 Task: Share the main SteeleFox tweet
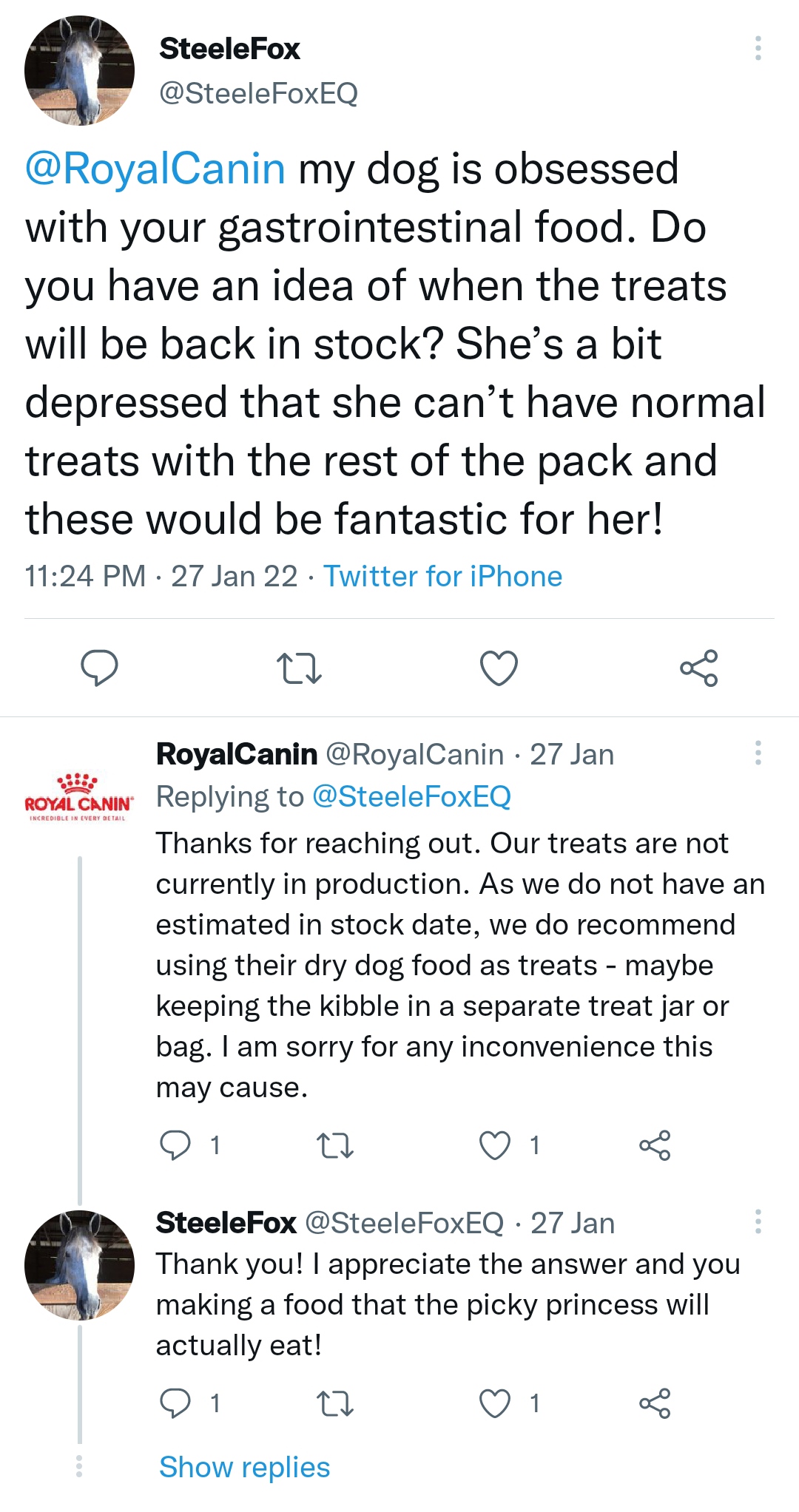point(698,668)
